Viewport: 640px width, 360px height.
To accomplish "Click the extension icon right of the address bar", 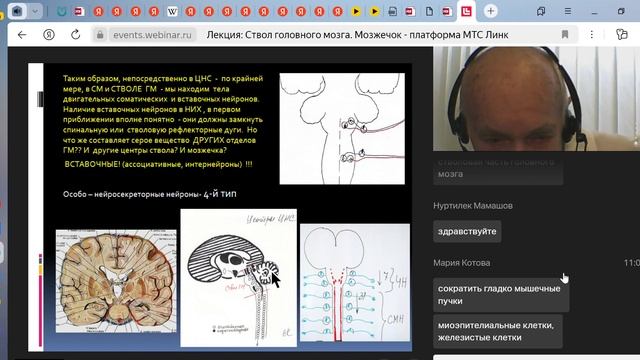I will coord(622,35).
